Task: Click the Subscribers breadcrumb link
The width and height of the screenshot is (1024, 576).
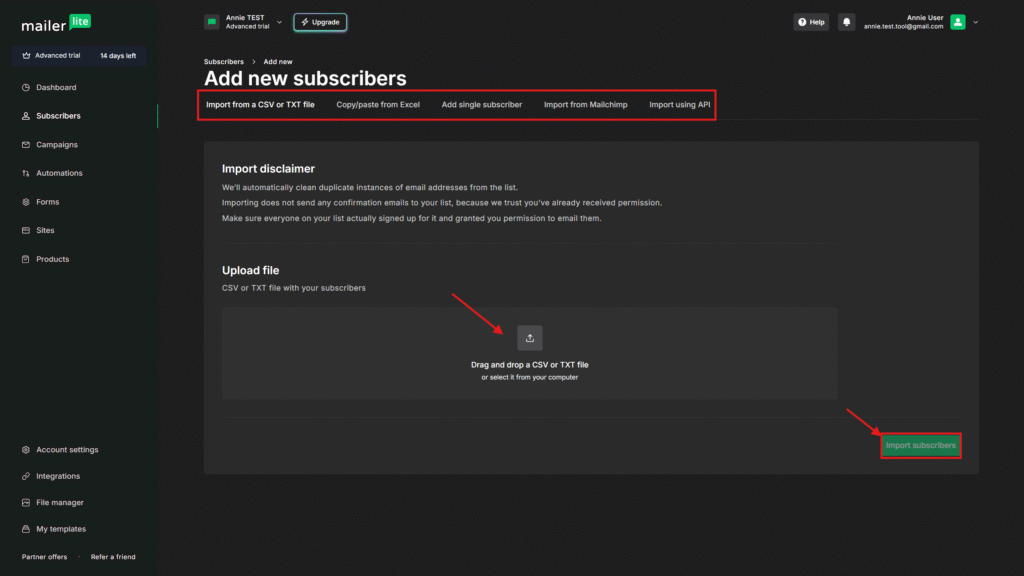Action: (223, 62)
